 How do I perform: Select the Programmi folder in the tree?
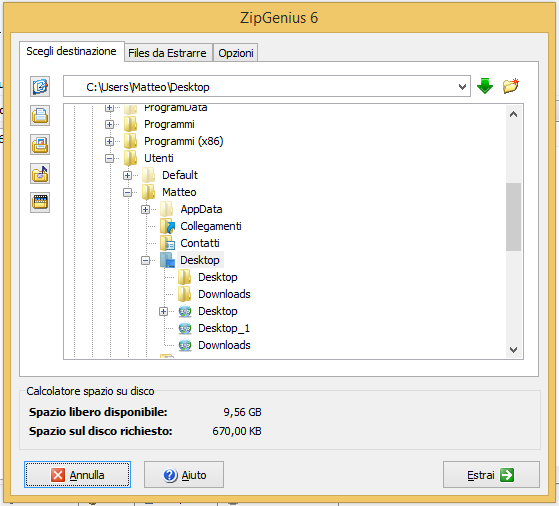pyautogui.click(x=169, y=124)
